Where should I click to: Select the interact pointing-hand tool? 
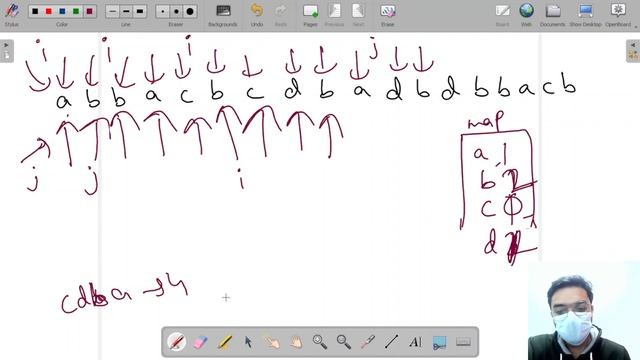tap(272, 342)
